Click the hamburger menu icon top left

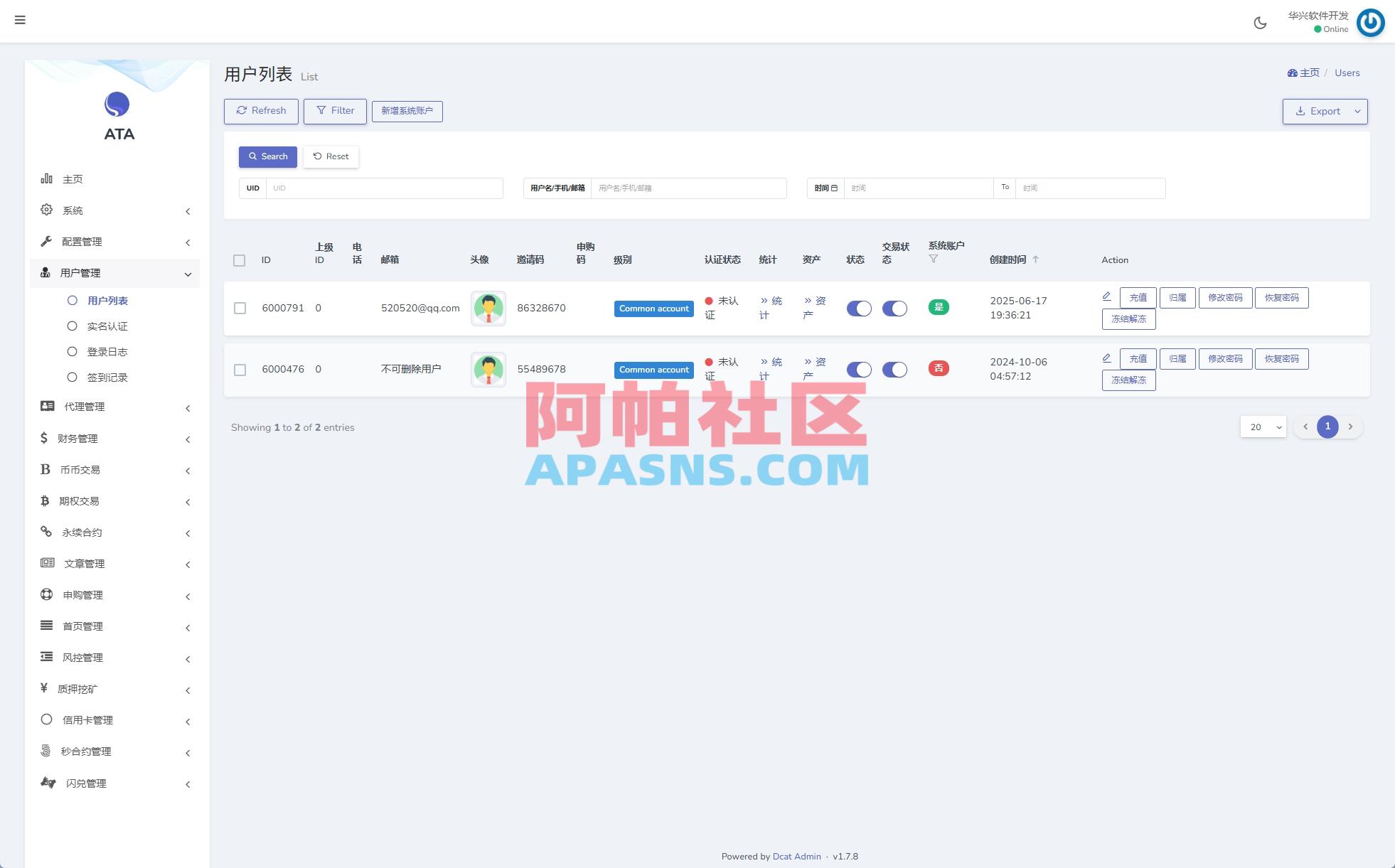point(20,20)
